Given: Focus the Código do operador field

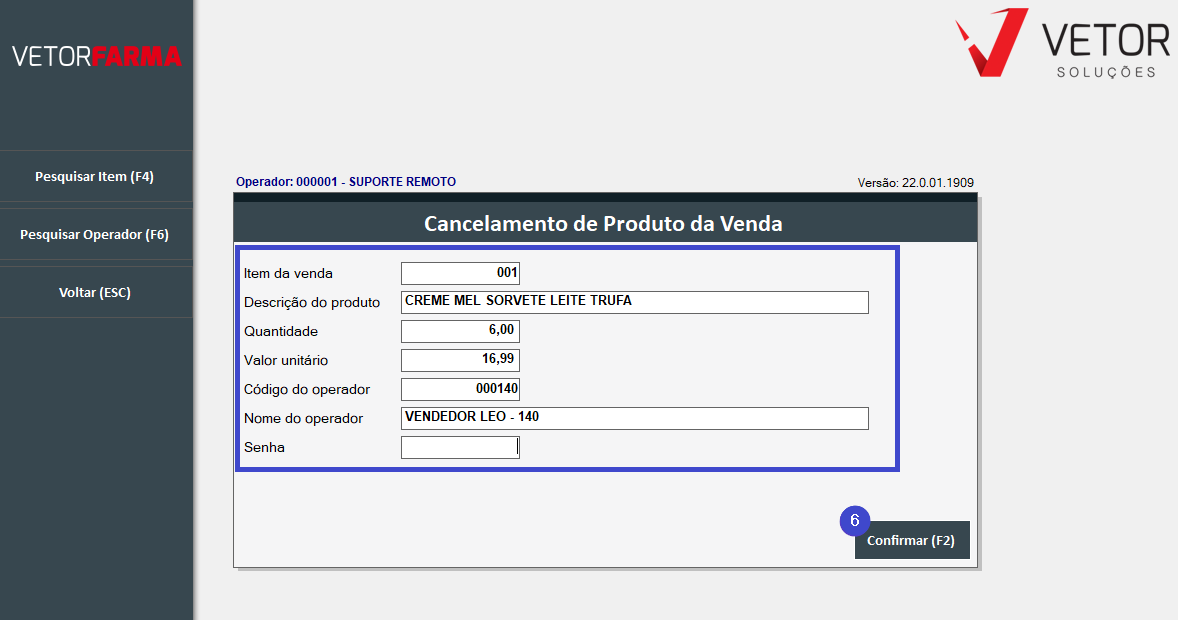Looking at the screenshot, I should point(461,389).
